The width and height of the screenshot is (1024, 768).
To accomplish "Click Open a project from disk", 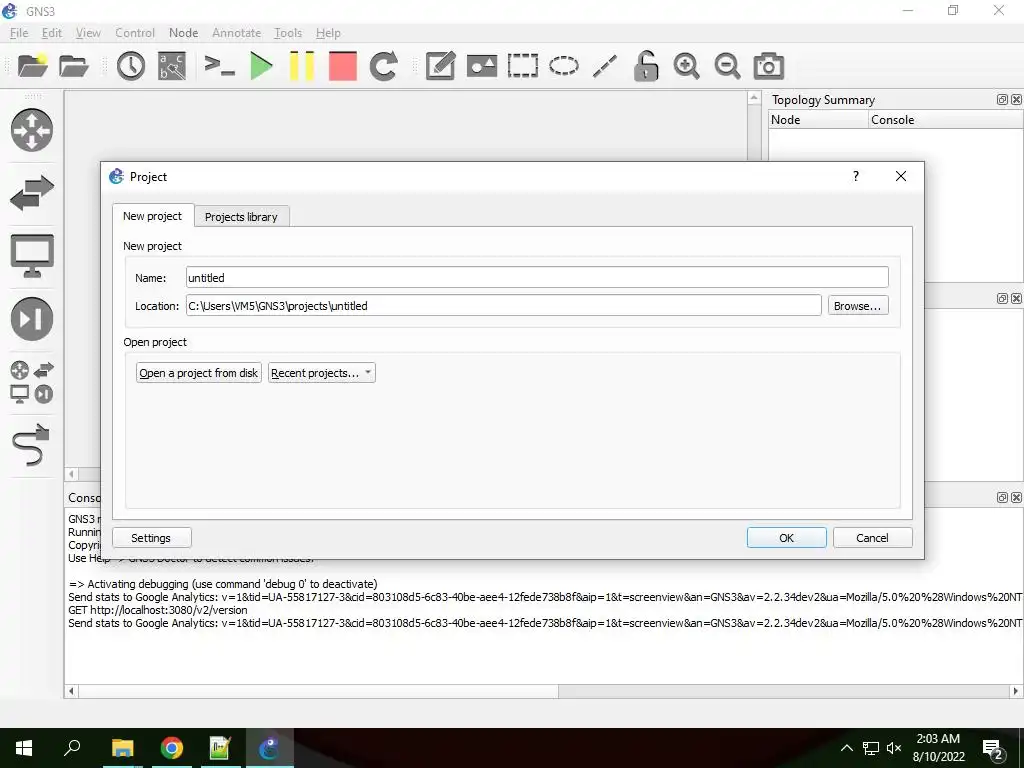I will [x=199, y=373].
